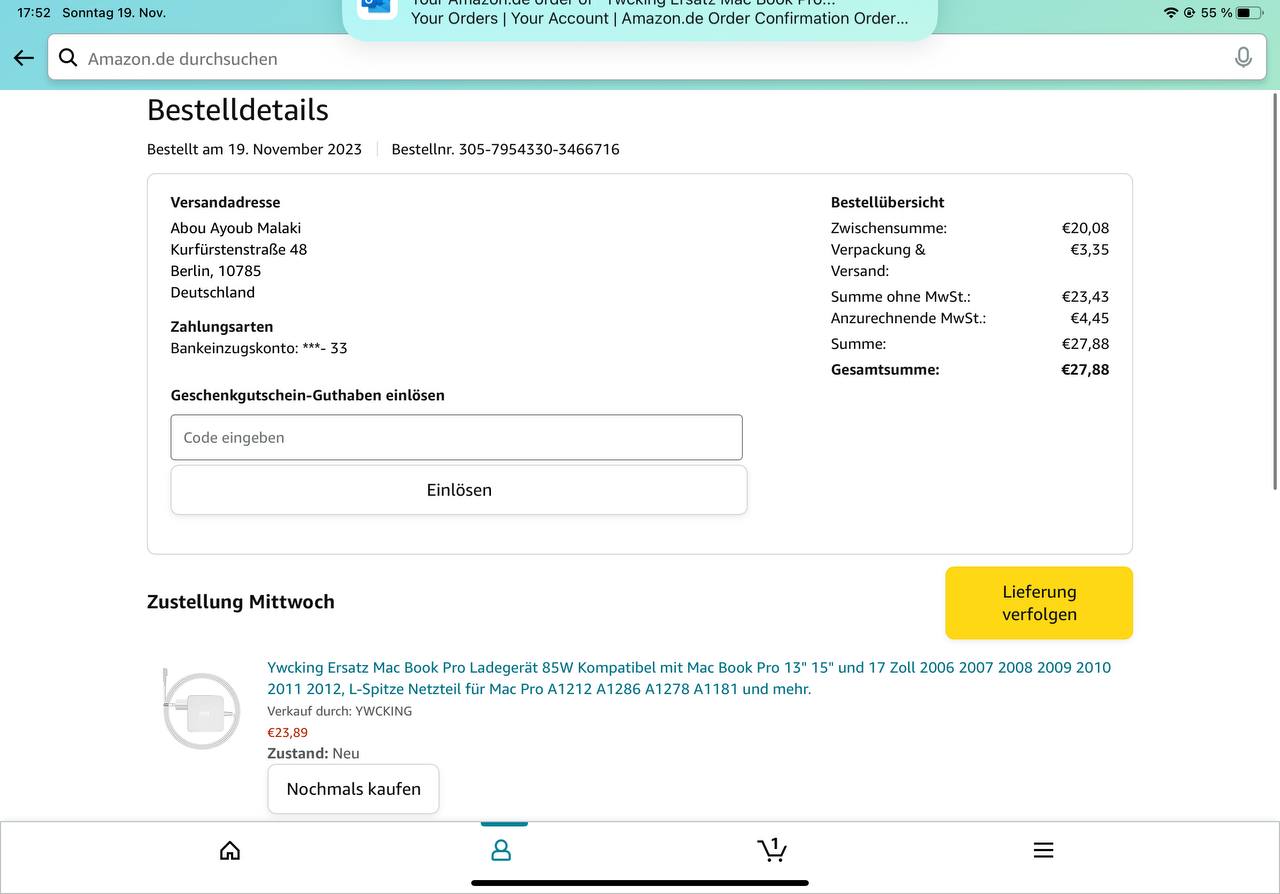1280x894 pixels.
Task: Tap the charger product thumbnail
Action: tap(202, 709)
